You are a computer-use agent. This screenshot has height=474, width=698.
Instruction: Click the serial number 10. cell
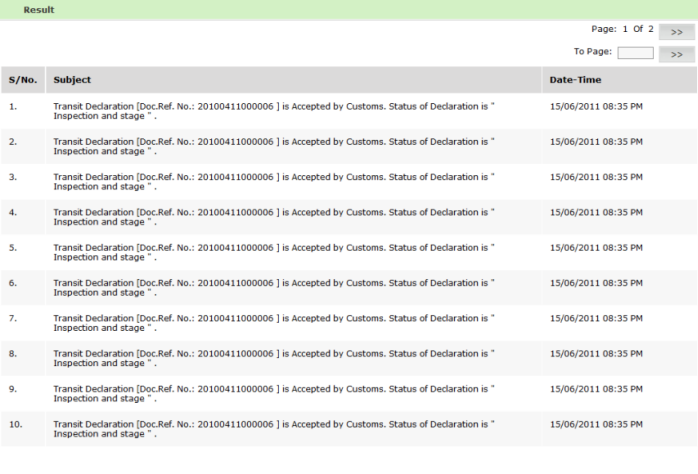[15, 423]
